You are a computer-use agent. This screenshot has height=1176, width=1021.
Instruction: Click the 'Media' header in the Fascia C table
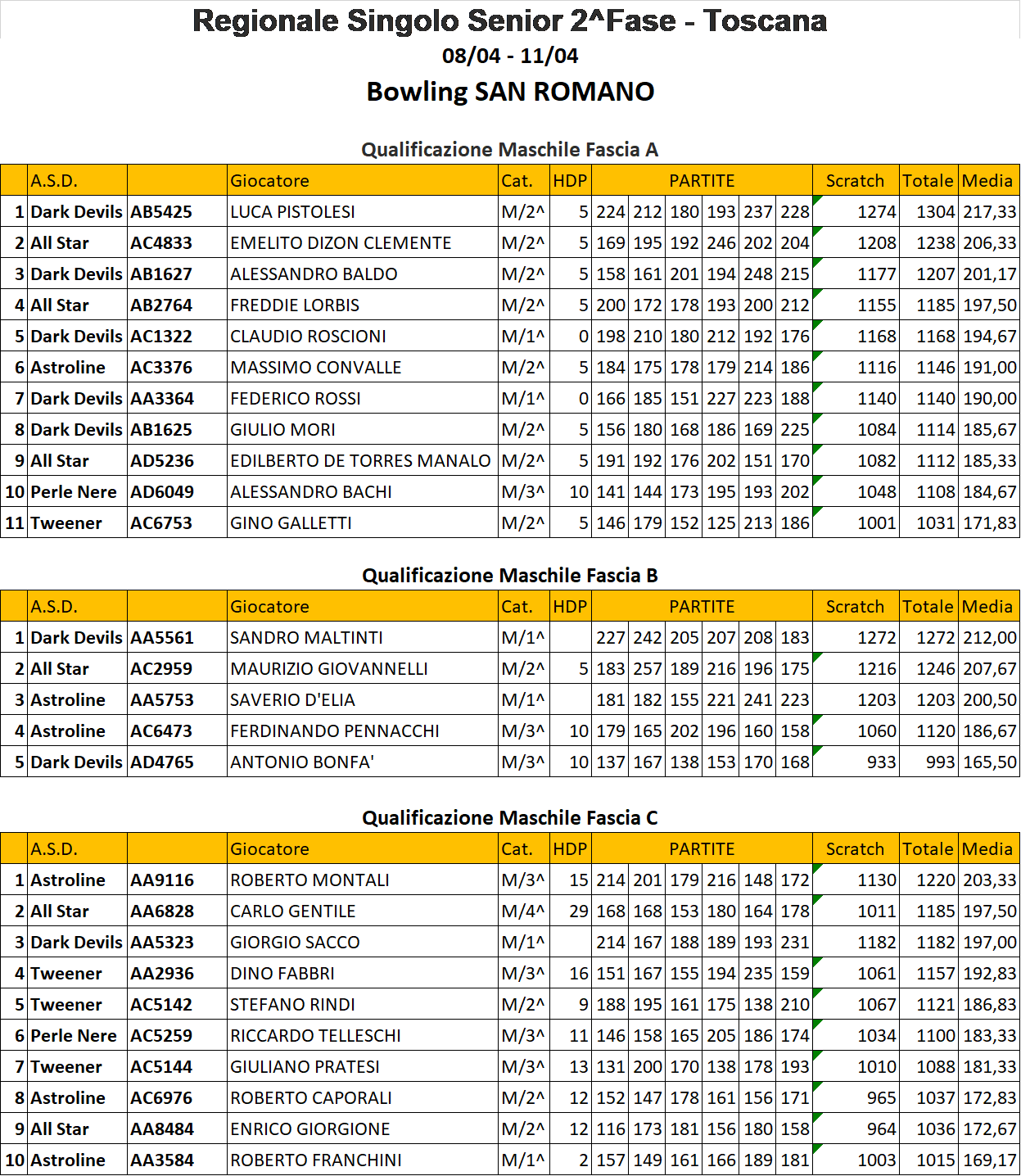click(987, 849)
